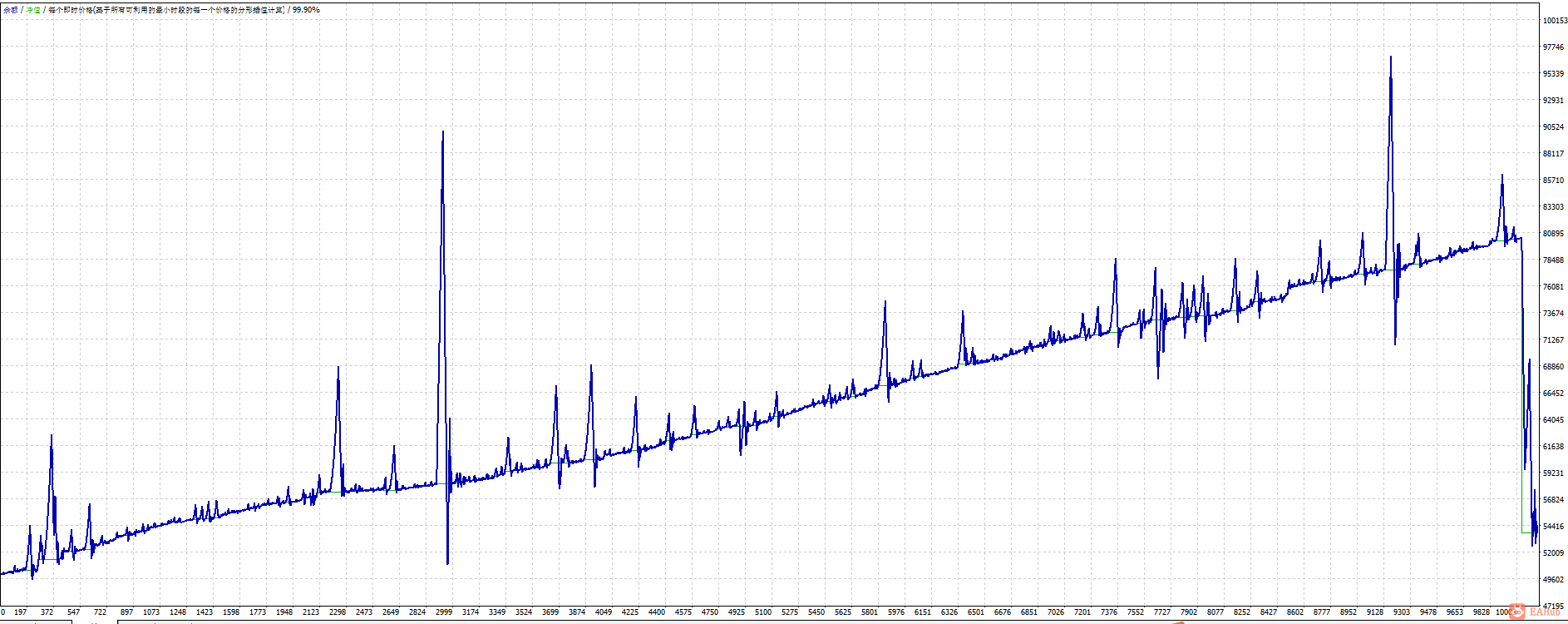Click the 9303 label on the trade axis
Screen dimensions: 1568x624
(1402, 612)
